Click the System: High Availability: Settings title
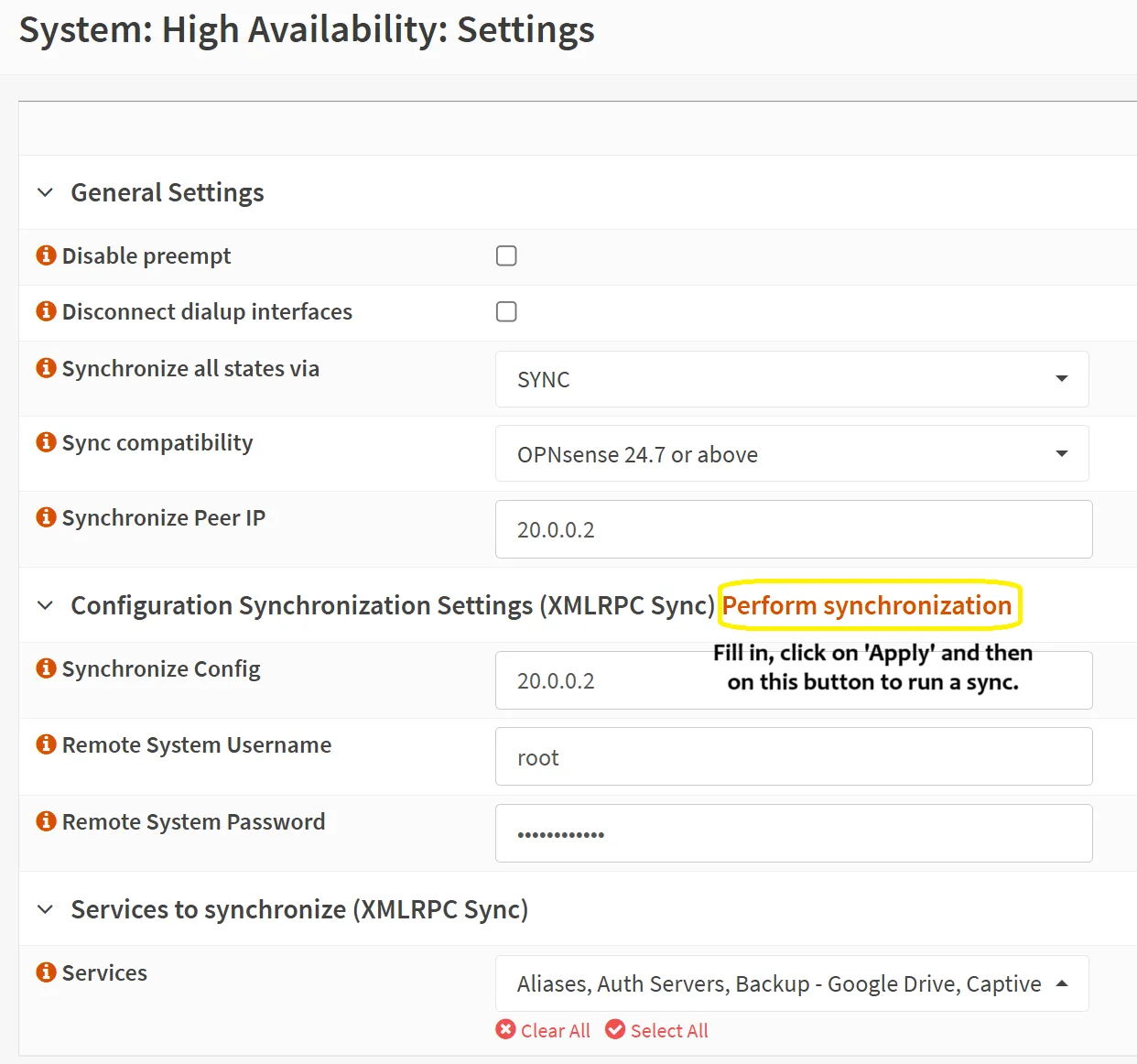Image resolution: width=1137 pixels, height=1064 pixels. pos(307,29)
